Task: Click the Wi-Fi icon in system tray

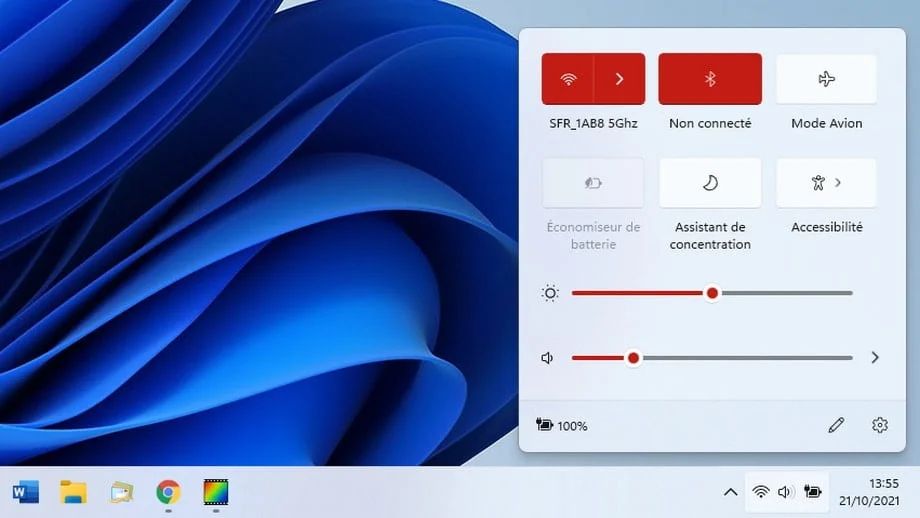Action: coord(761,492)
